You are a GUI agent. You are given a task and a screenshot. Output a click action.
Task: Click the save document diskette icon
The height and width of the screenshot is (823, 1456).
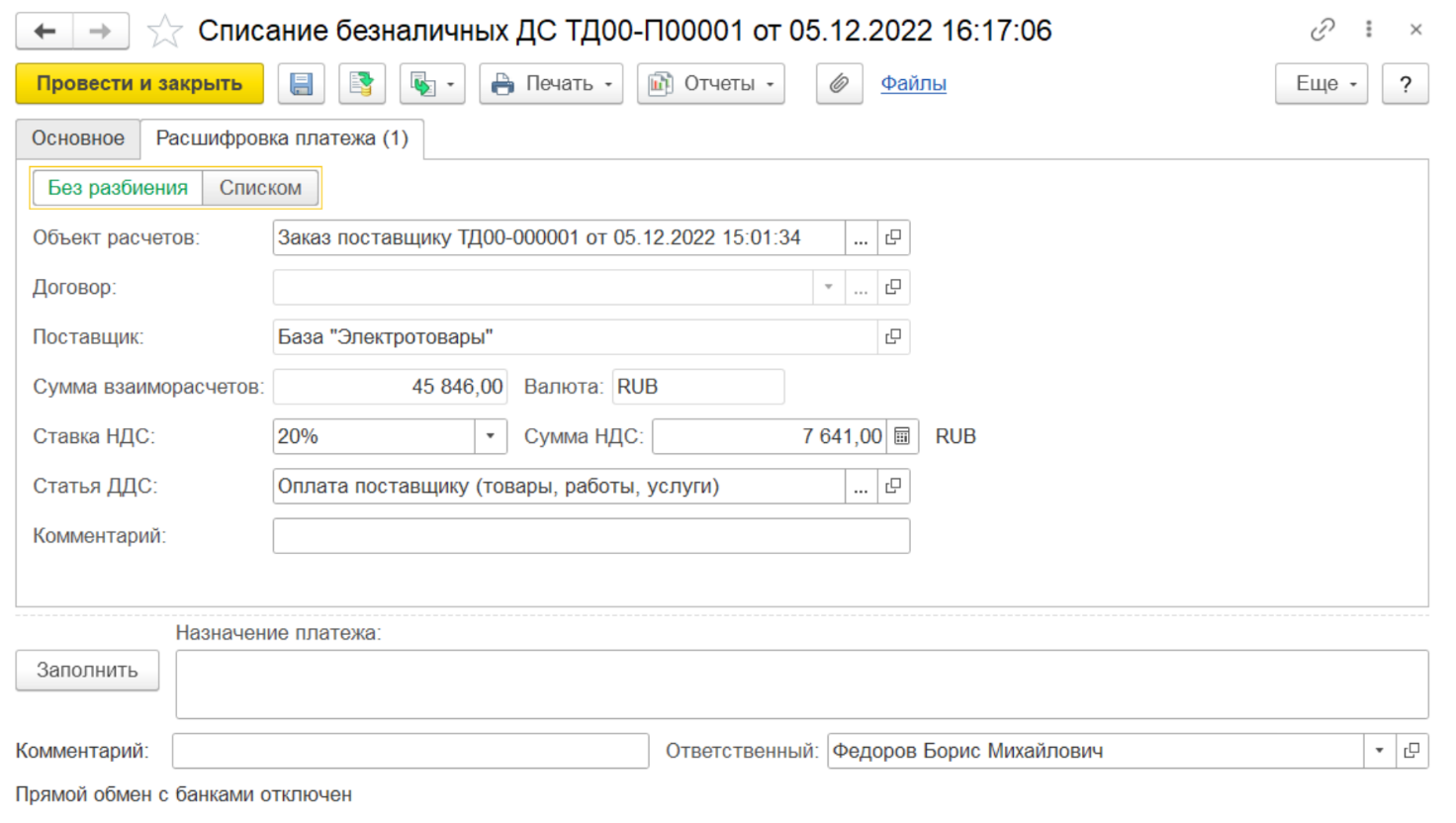pos(301,84)
